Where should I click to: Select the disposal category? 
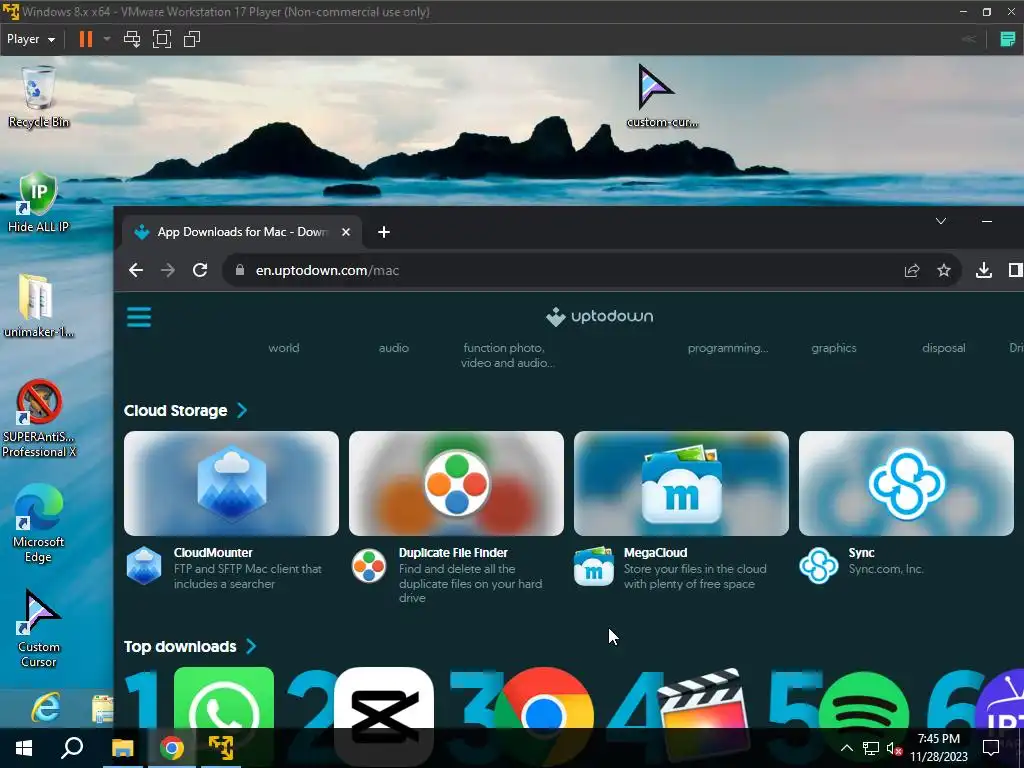(944, 348)
